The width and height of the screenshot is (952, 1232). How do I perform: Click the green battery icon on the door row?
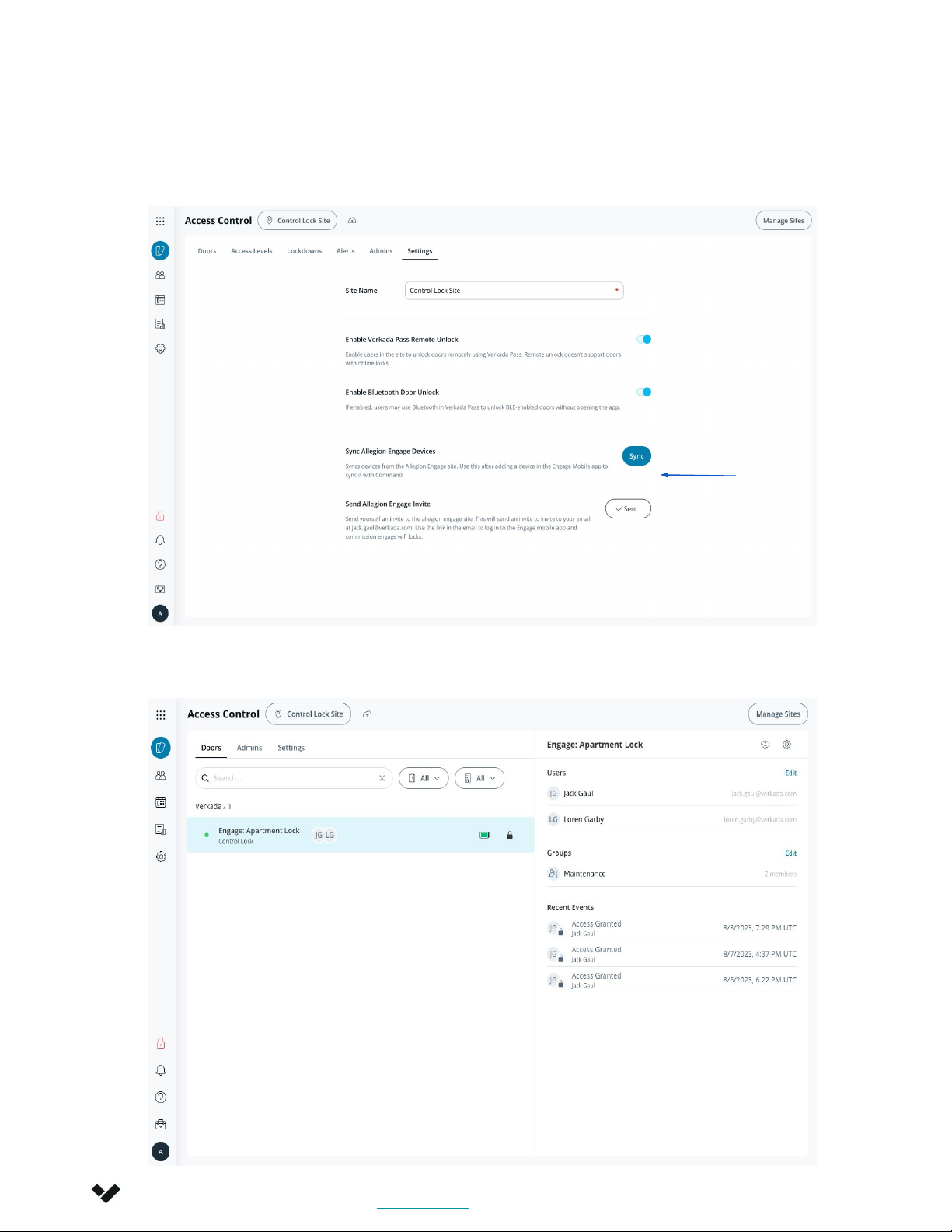pos(484,835)
